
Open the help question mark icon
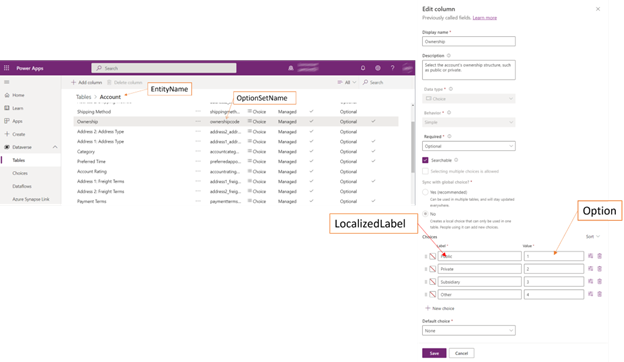tap(392, 68)
